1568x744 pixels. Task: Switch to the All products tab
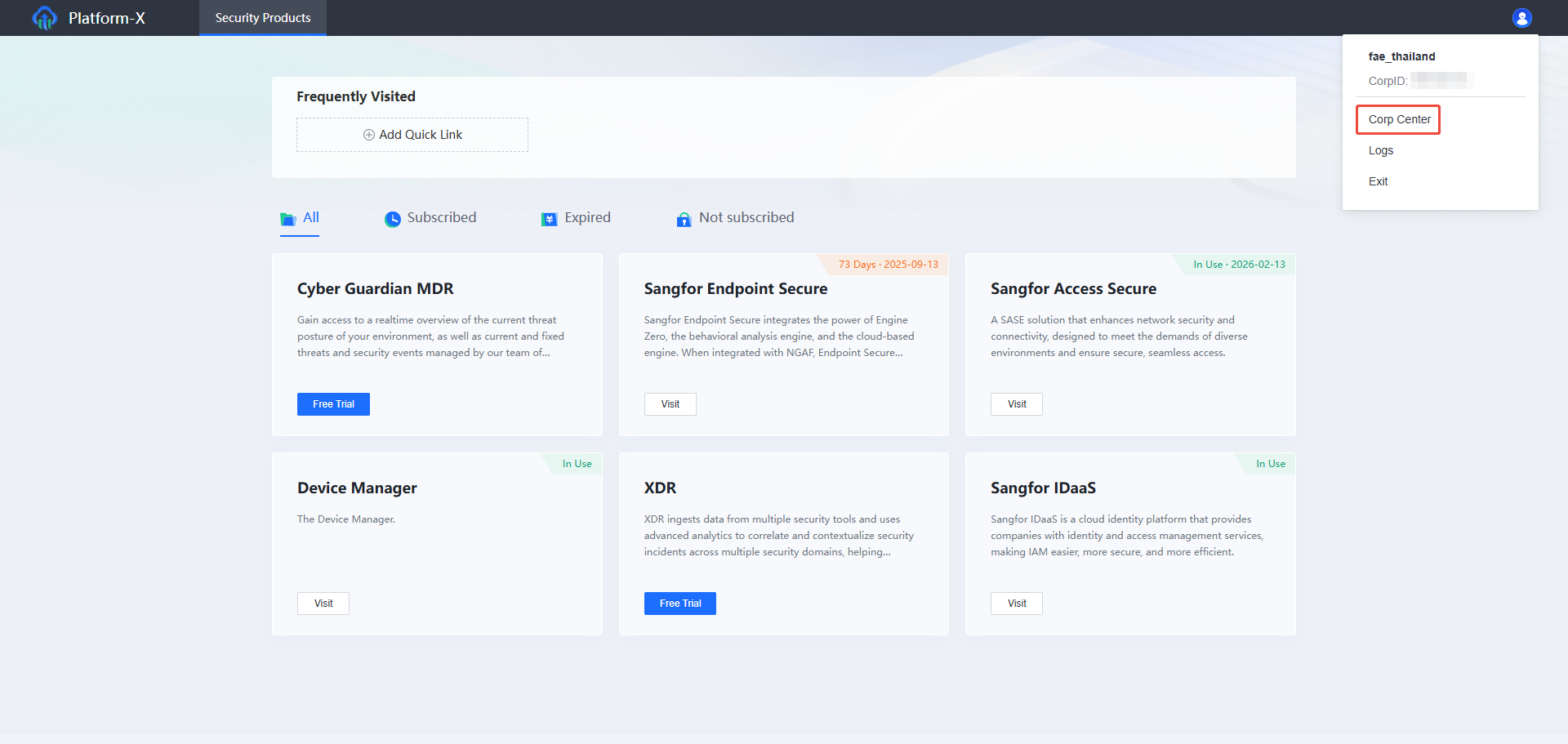[x=300, y=218]
